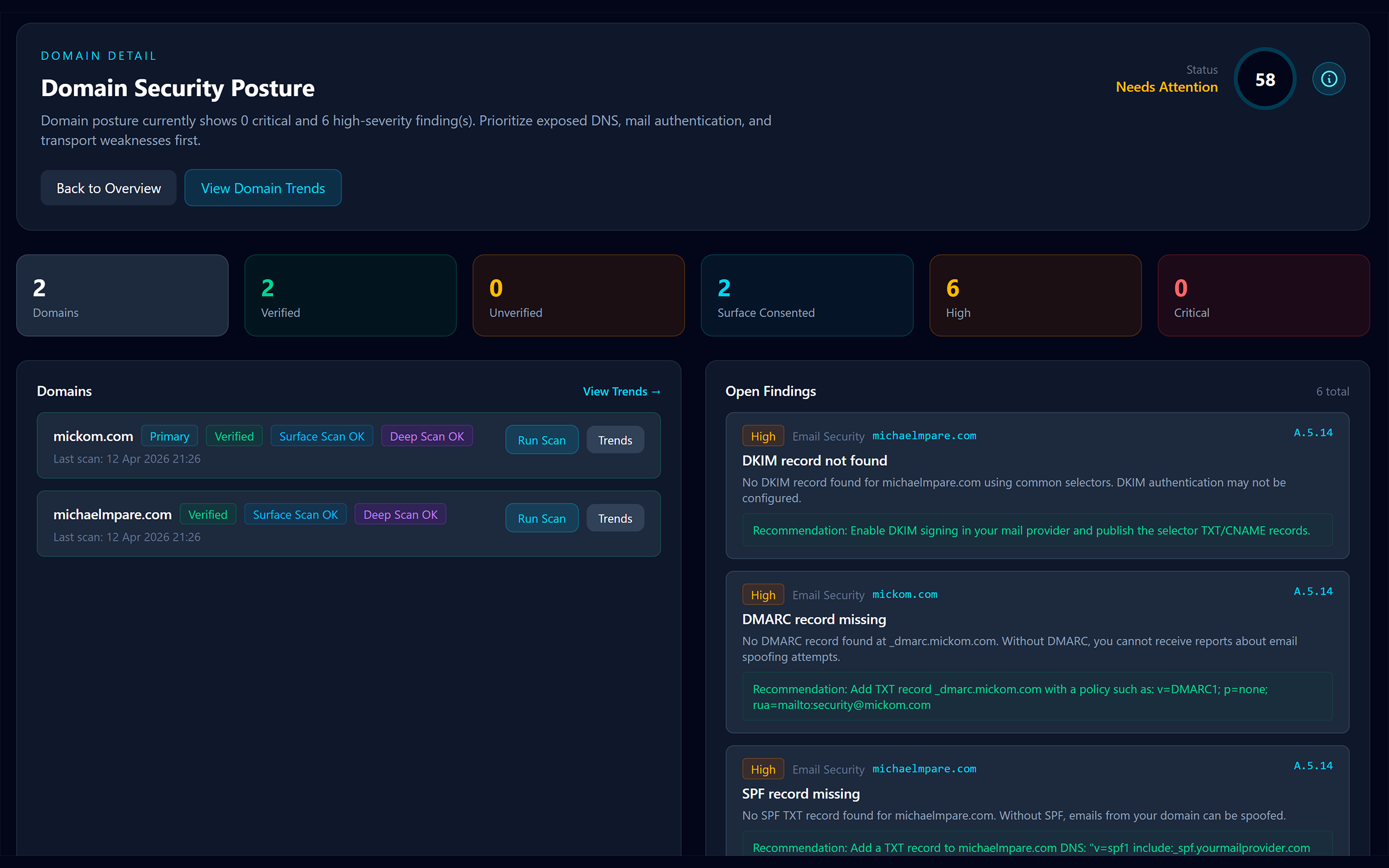1389x868 pixels.
Task: Select the Unverified count card
Action: pos(579,296)
